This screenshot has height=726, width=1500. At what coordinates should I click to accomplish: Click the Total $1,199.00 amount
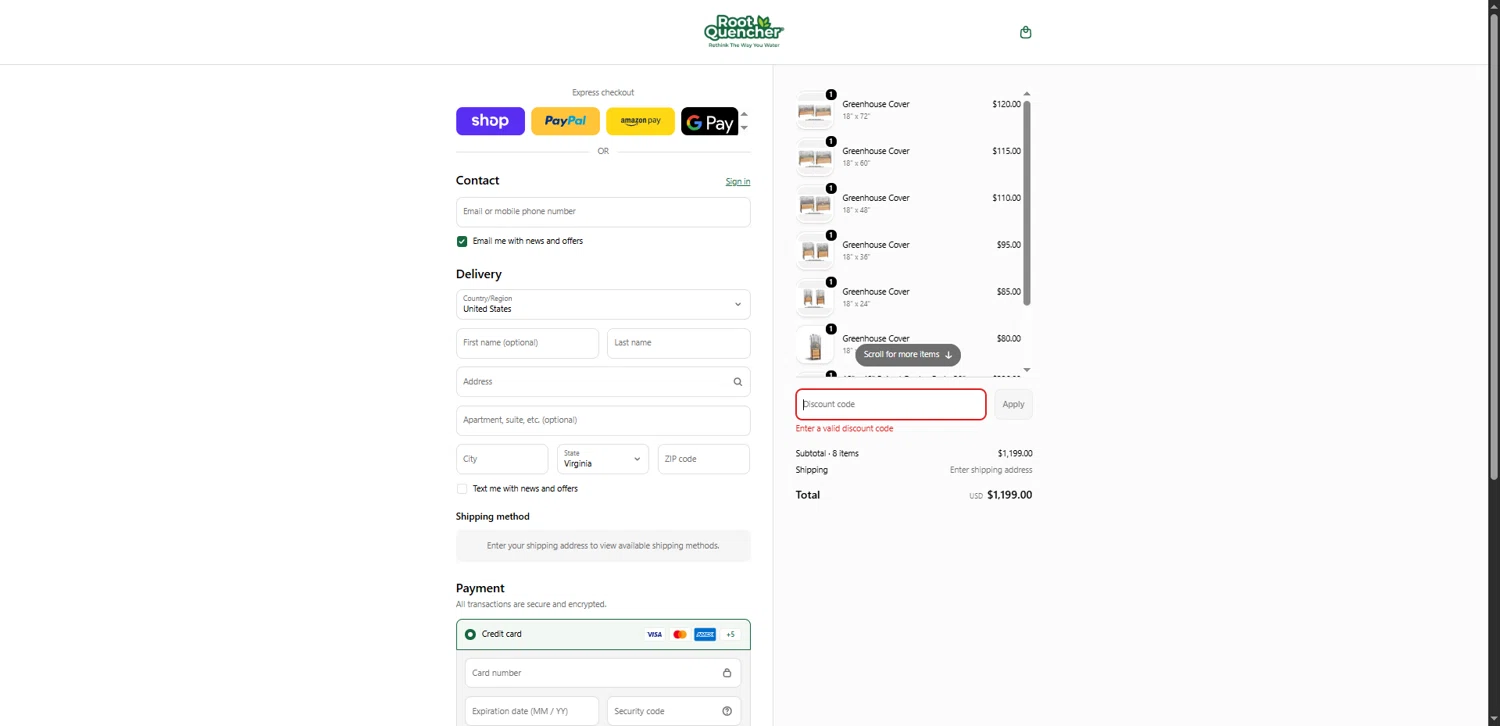pos(1009,495)
